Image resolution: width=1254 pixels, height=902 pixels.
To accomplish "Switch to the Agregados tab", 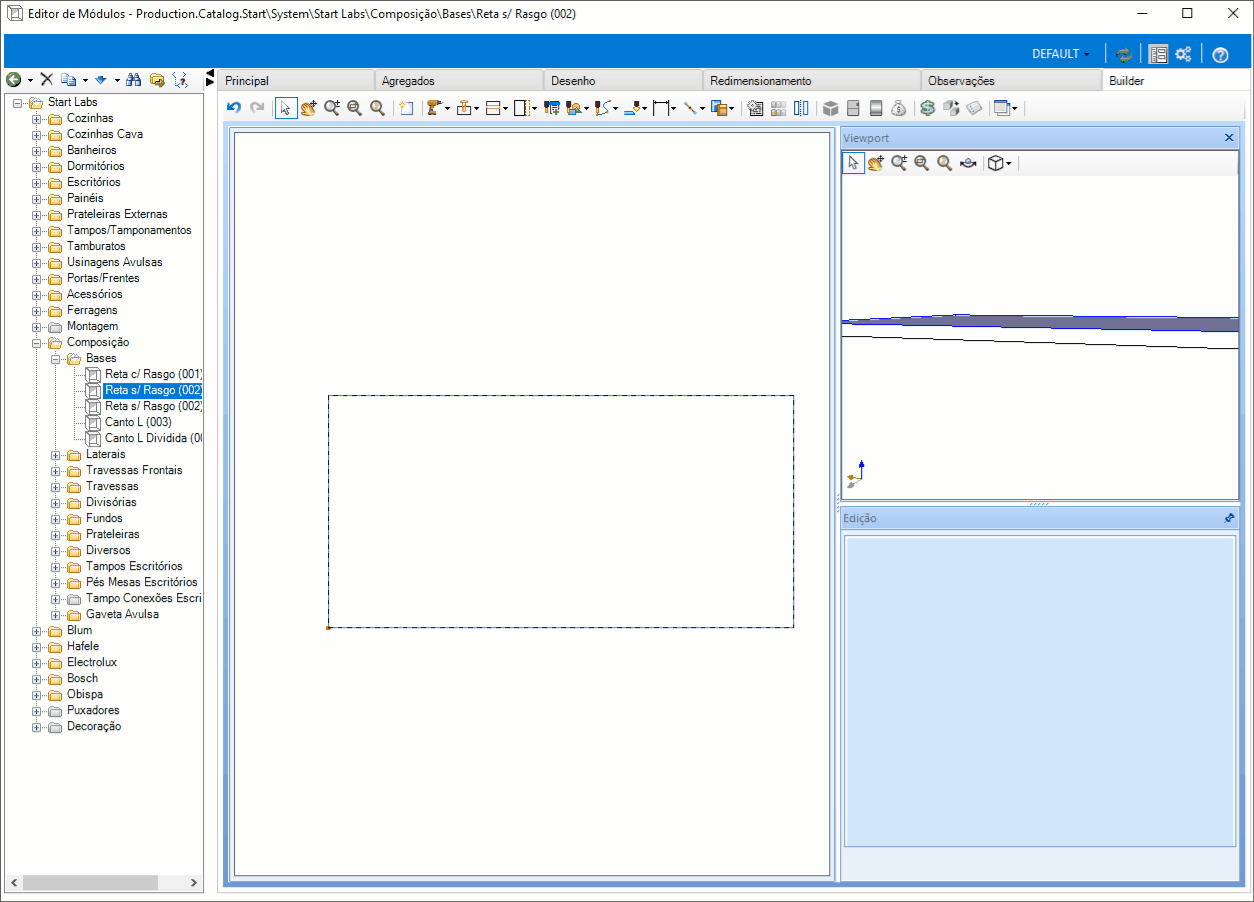I will click(459, 81).
